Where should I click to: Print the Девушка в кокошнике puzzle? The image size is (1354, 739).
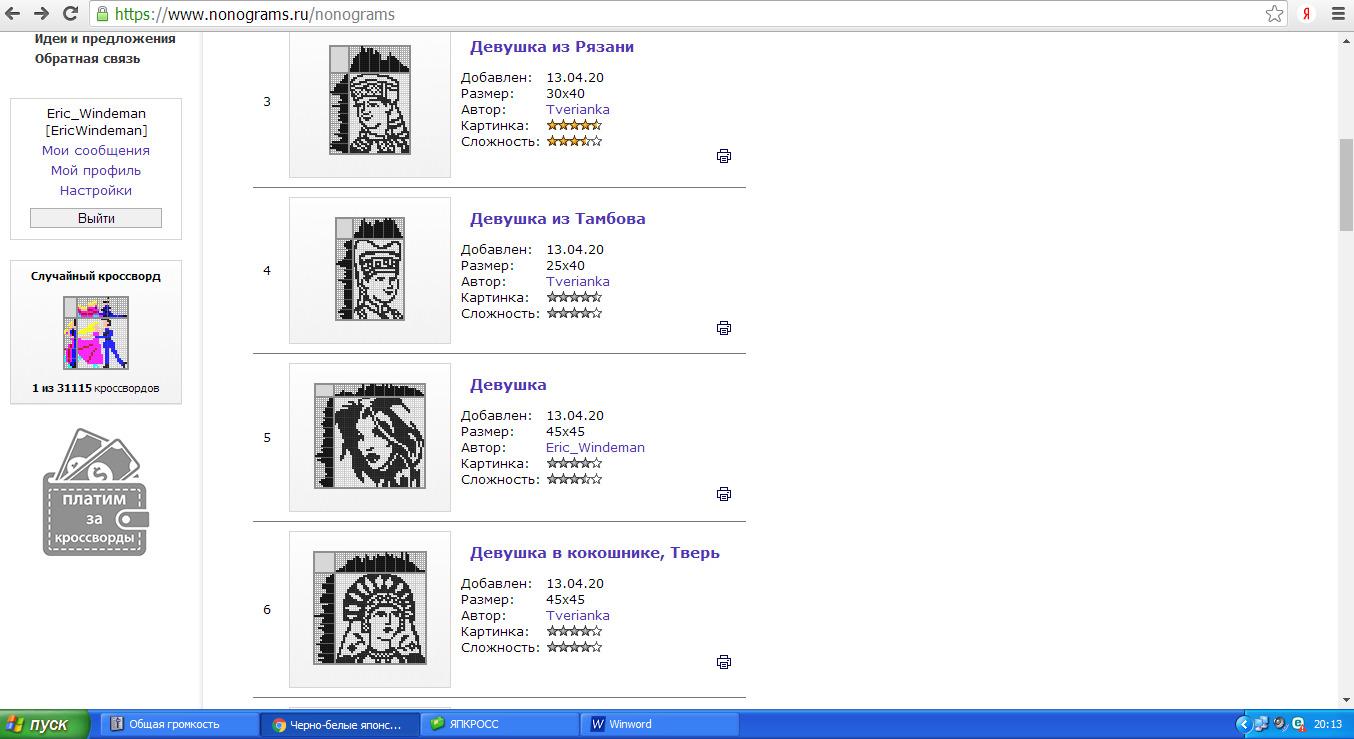tap(724, 662)
